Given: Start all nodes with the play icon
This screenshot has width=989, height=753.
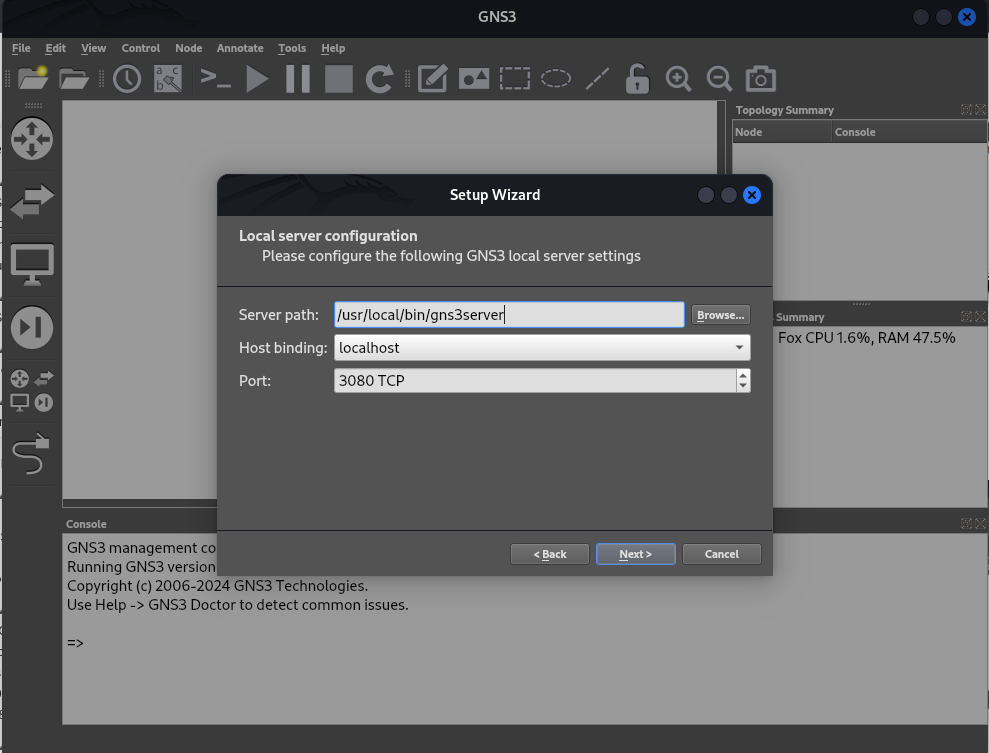Looking at the screenshot, I should [257, 79].
